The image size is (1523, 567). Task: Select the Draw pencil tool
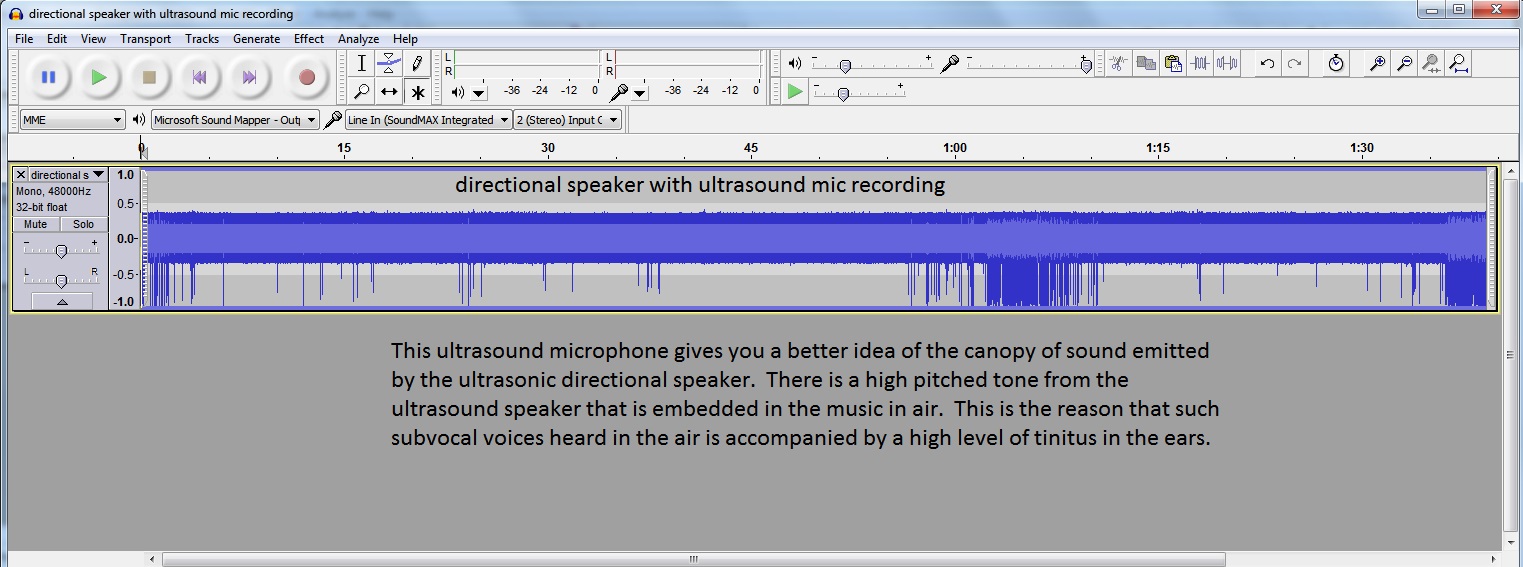click(417, 63)
